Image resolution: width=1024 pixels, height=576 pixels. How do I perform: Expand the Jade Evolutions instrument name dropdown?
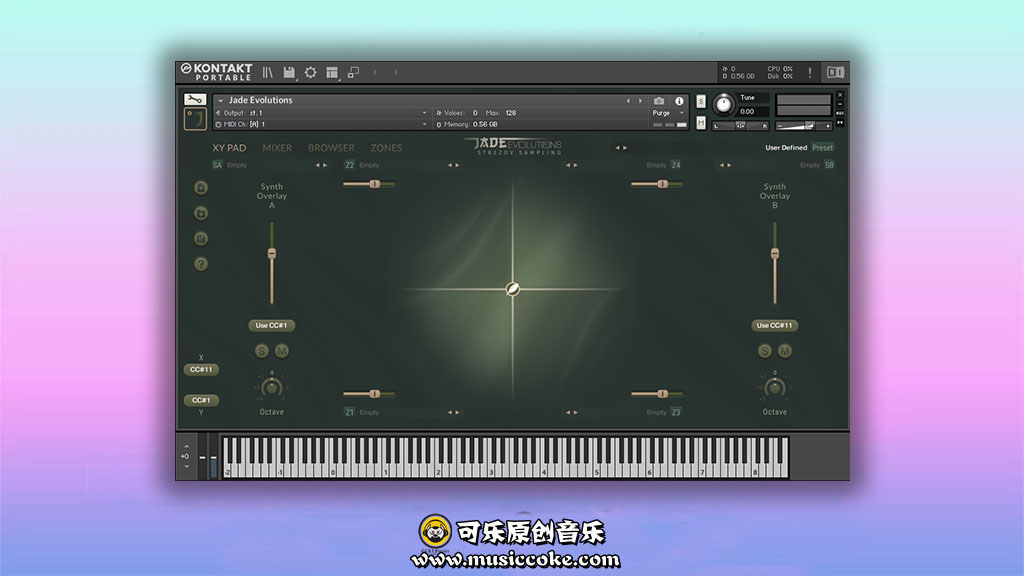tap(221, 101)
